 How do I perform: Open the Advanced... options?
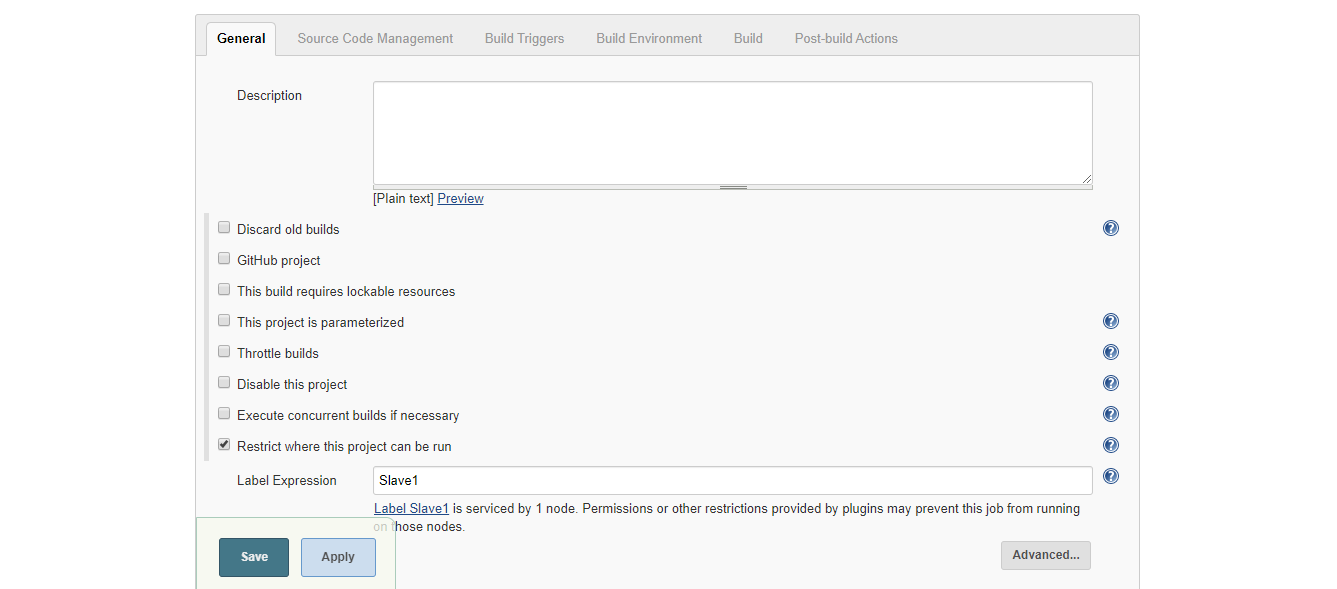(x=1045, y=555)
